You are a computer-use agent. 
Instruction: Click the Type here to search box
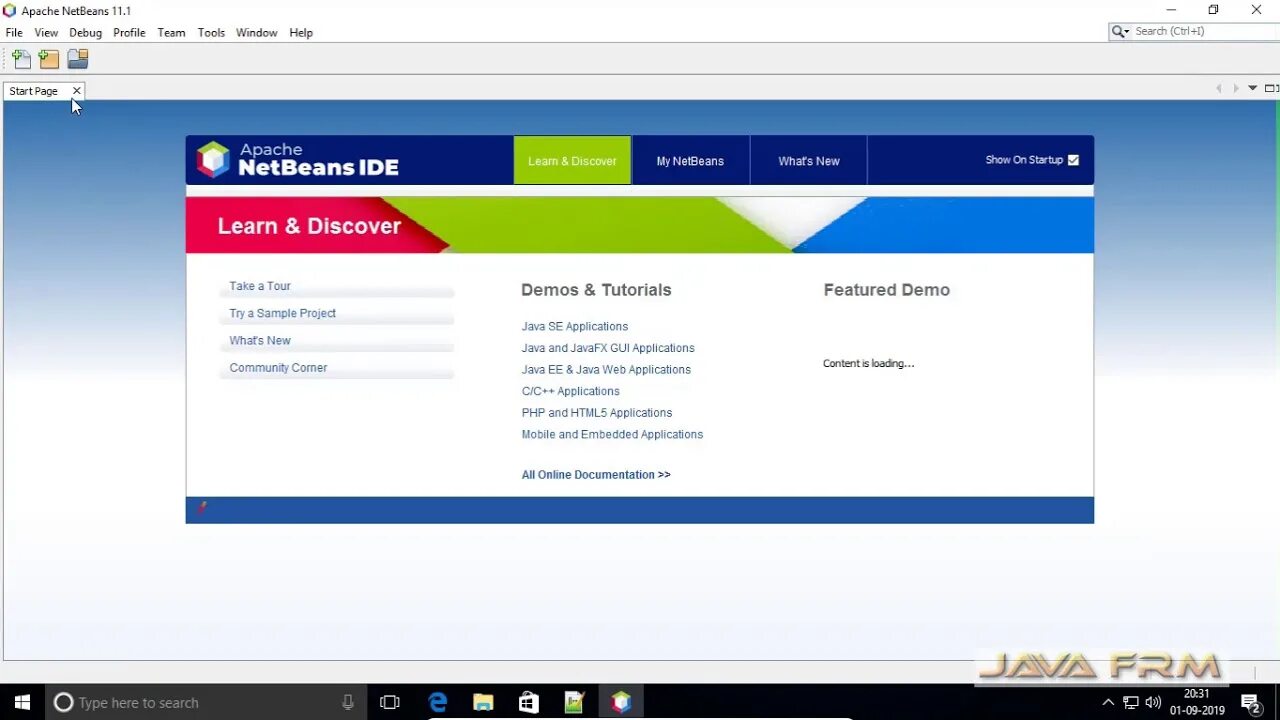[x=205, y=702]
